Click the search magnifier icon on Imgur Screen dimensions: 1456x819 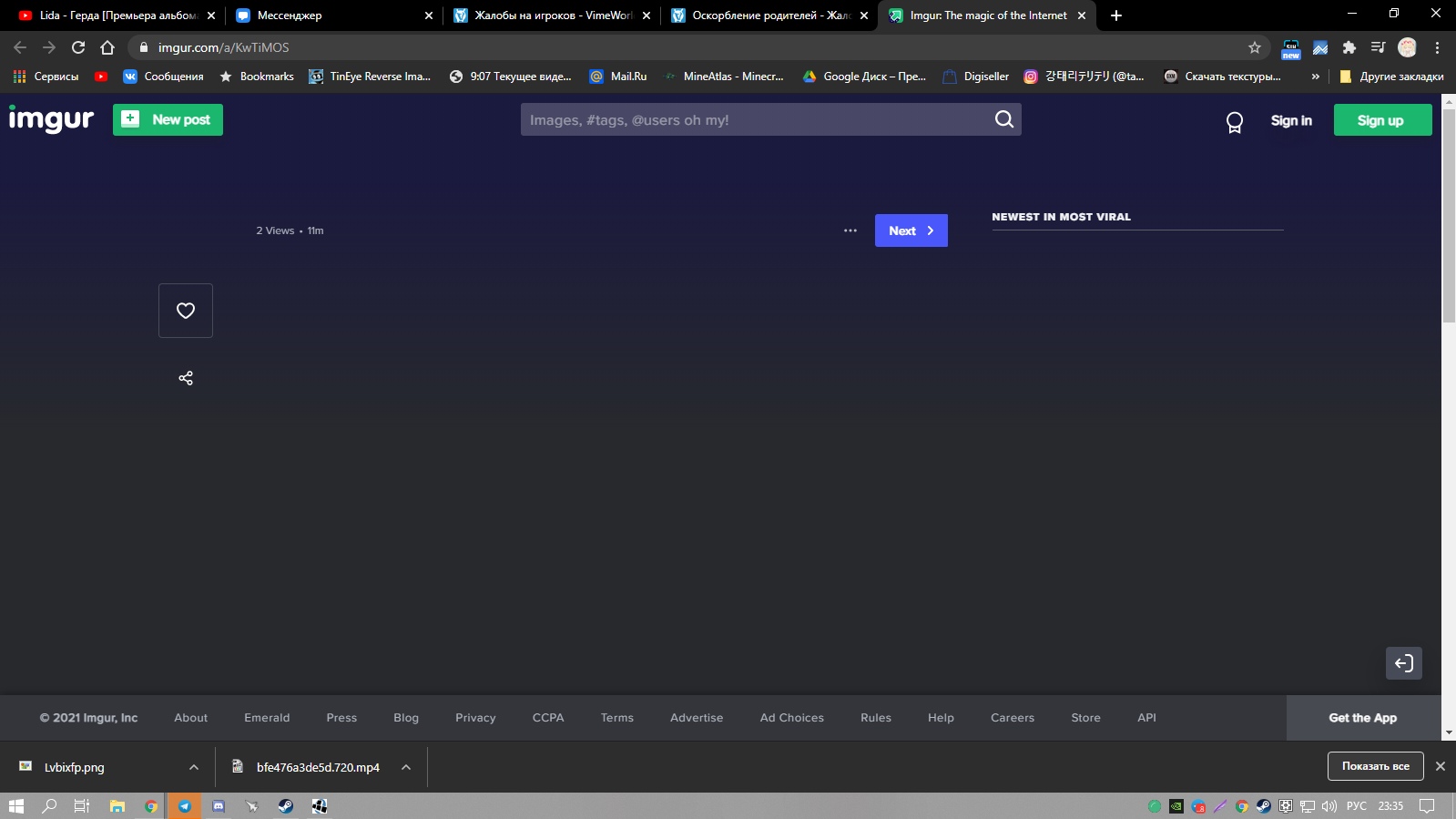pos(1003,119)
